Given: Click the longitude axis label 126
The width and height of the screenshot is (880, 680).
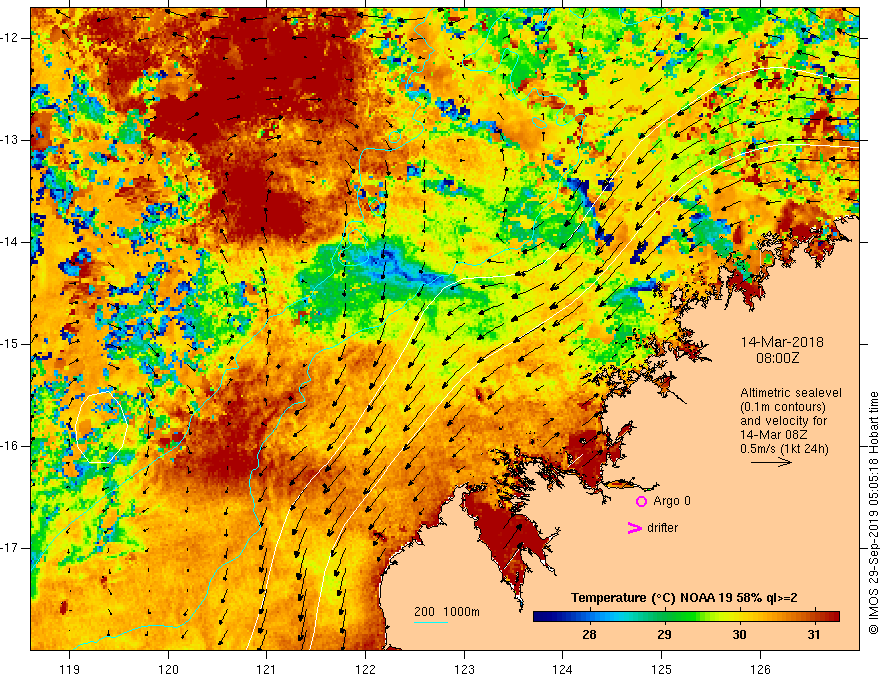Looking at the screenshot, I should (760, 669).
